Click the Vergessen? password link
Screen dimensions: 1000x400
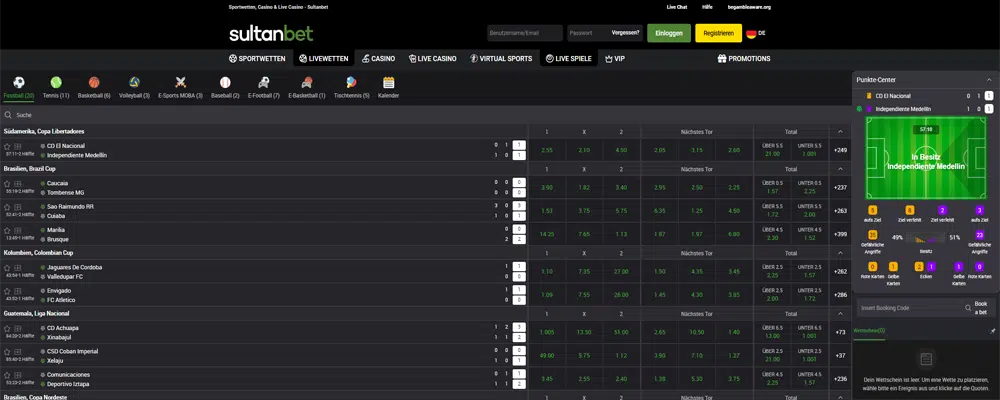tap(625, 33)
